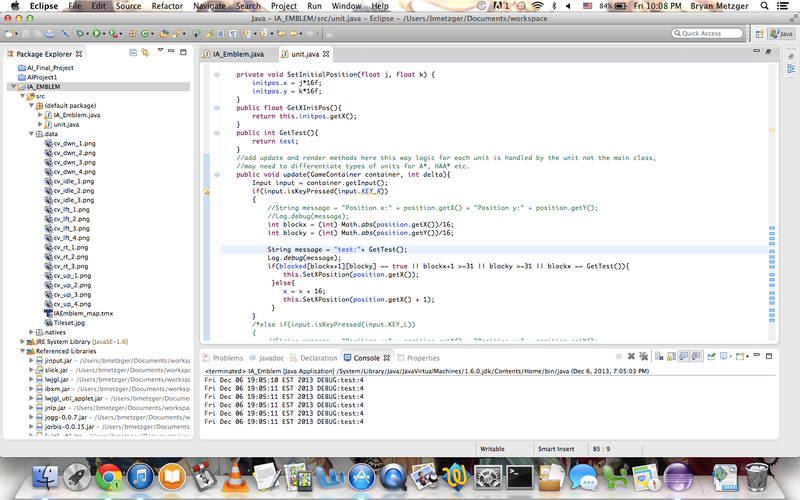Click the New Java Package toolbar icon

(132, 34)
